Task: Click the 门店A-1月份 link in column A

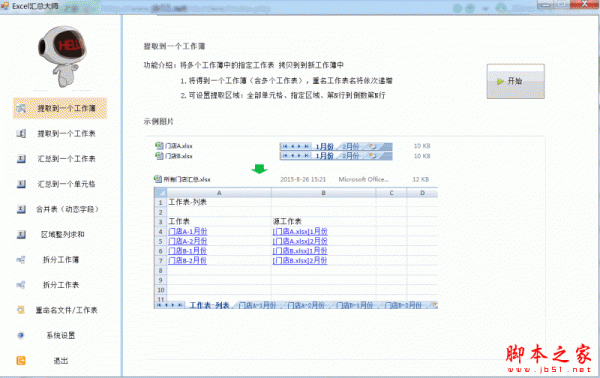Action: [188, 231]
